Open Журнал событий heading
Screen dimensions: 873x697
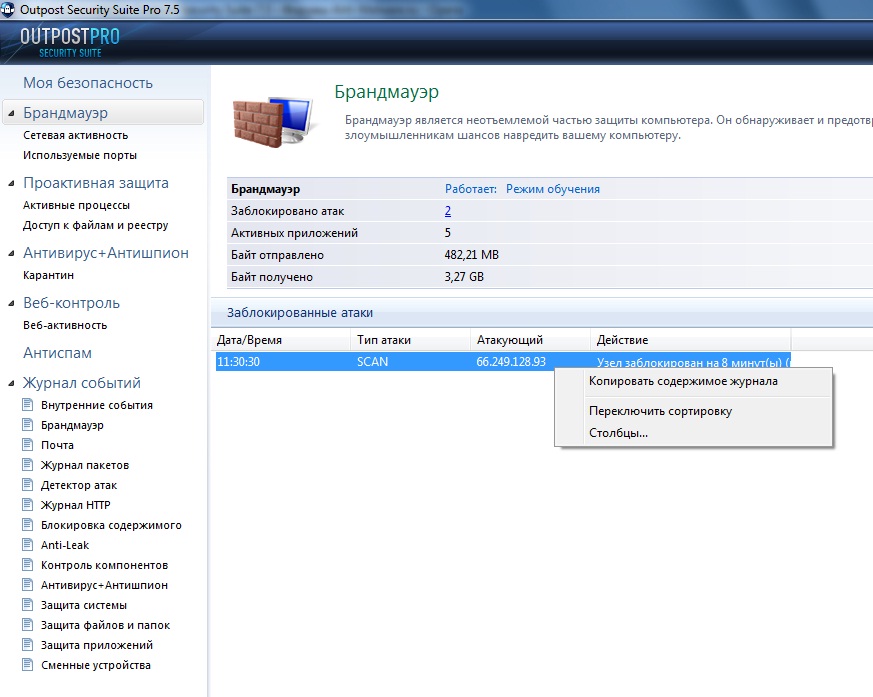[81, 384]
